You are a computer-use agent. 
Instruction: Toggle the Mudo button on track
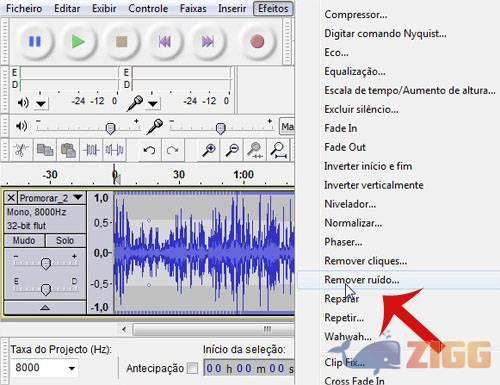[x=24, y=240]
